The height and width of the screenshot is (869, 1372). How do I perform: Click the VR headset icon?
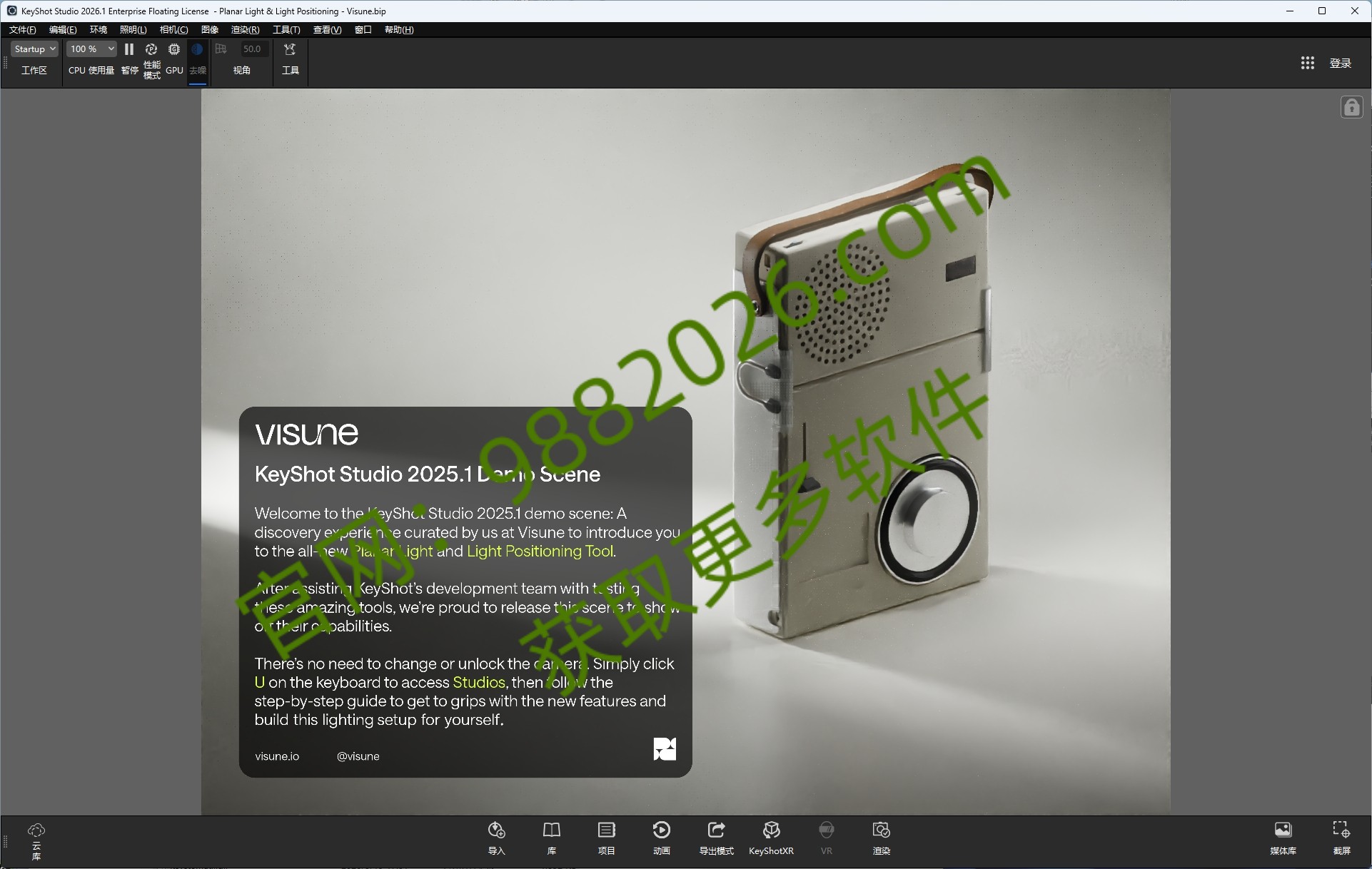(x=827, y=830)
